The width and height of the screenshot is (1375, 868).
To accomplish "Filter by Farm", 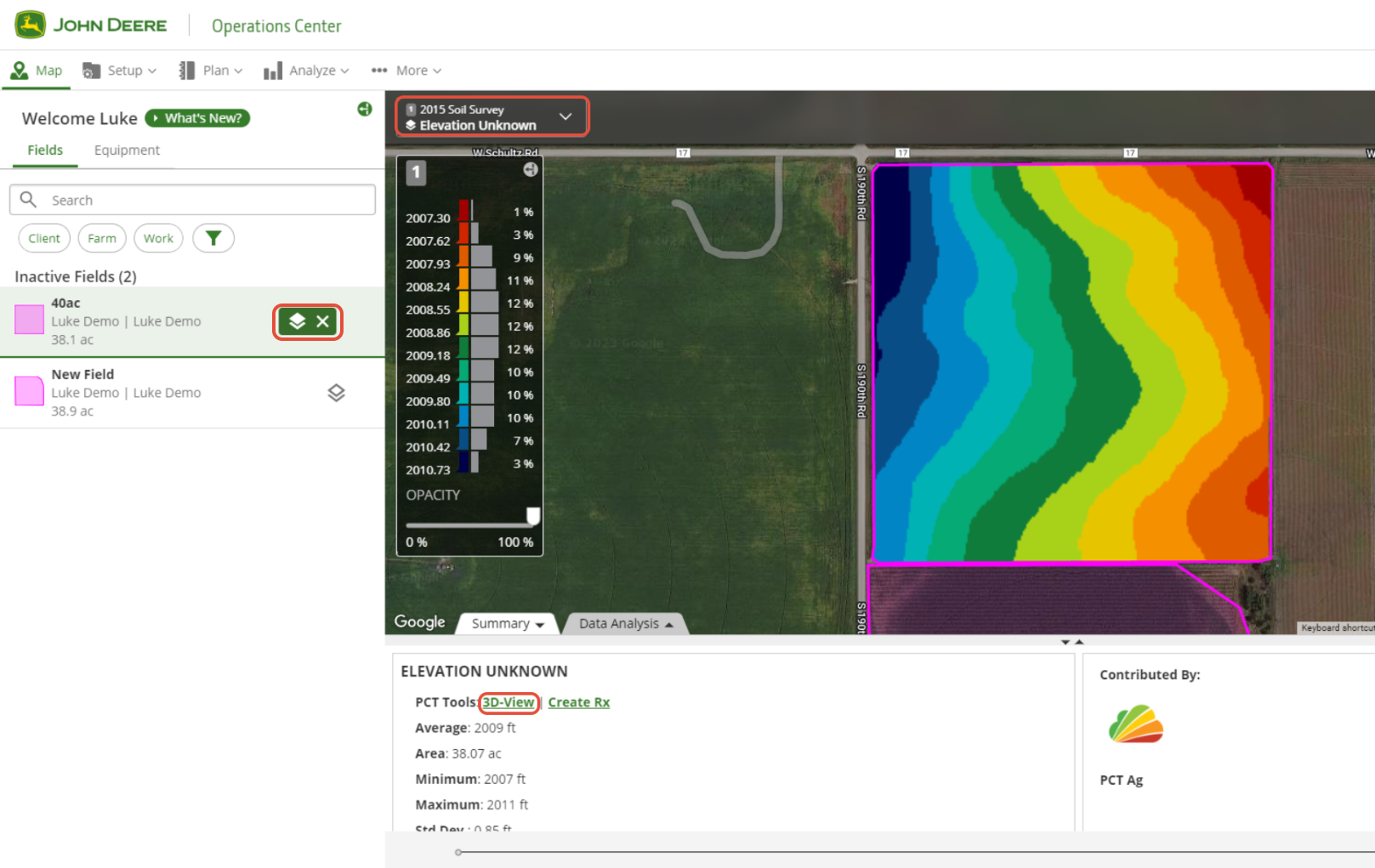I will coord(102,239).
